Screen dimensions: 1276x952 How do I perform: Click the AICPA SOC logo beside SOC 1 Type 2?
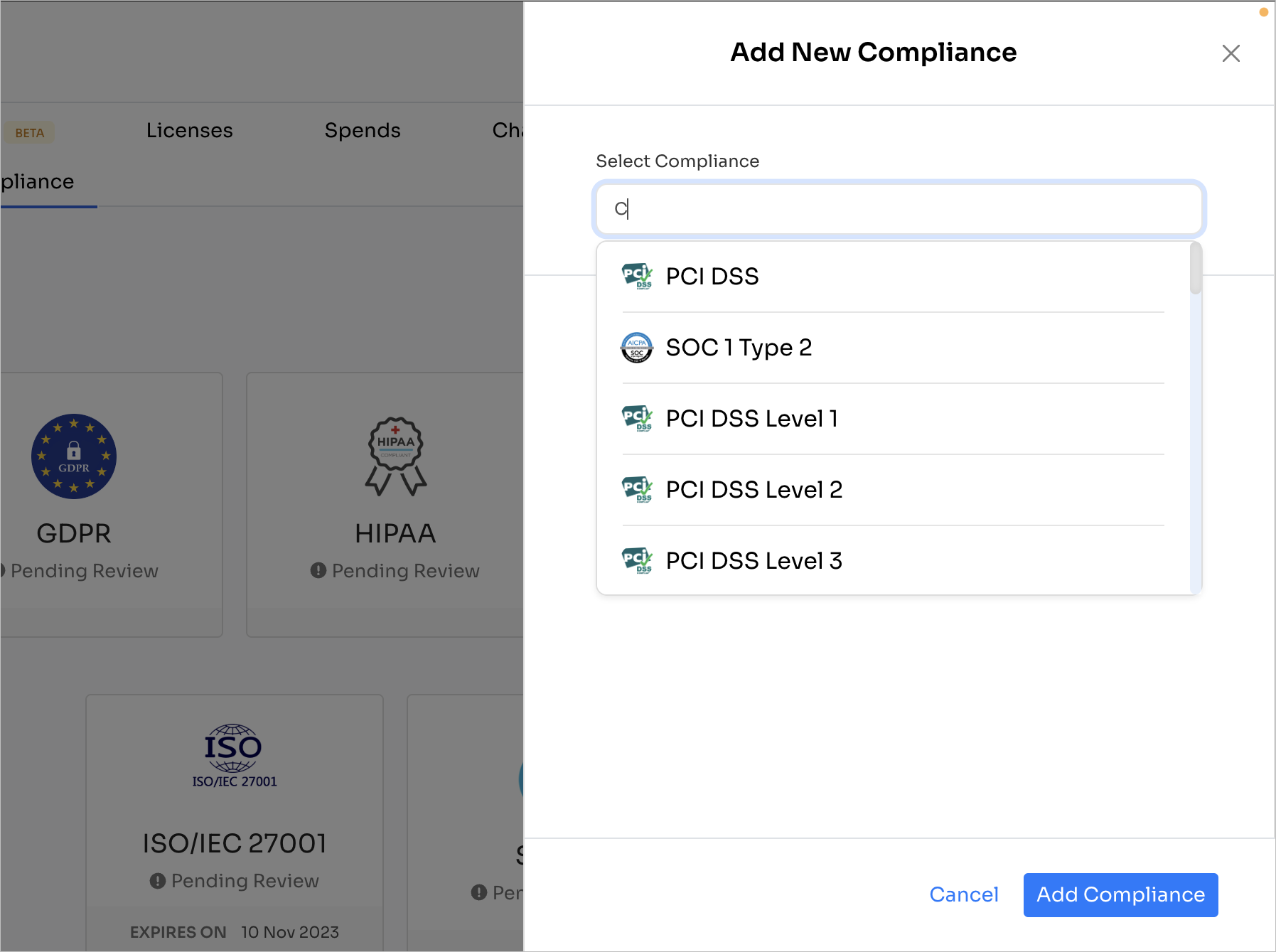(x=637, y=347)
